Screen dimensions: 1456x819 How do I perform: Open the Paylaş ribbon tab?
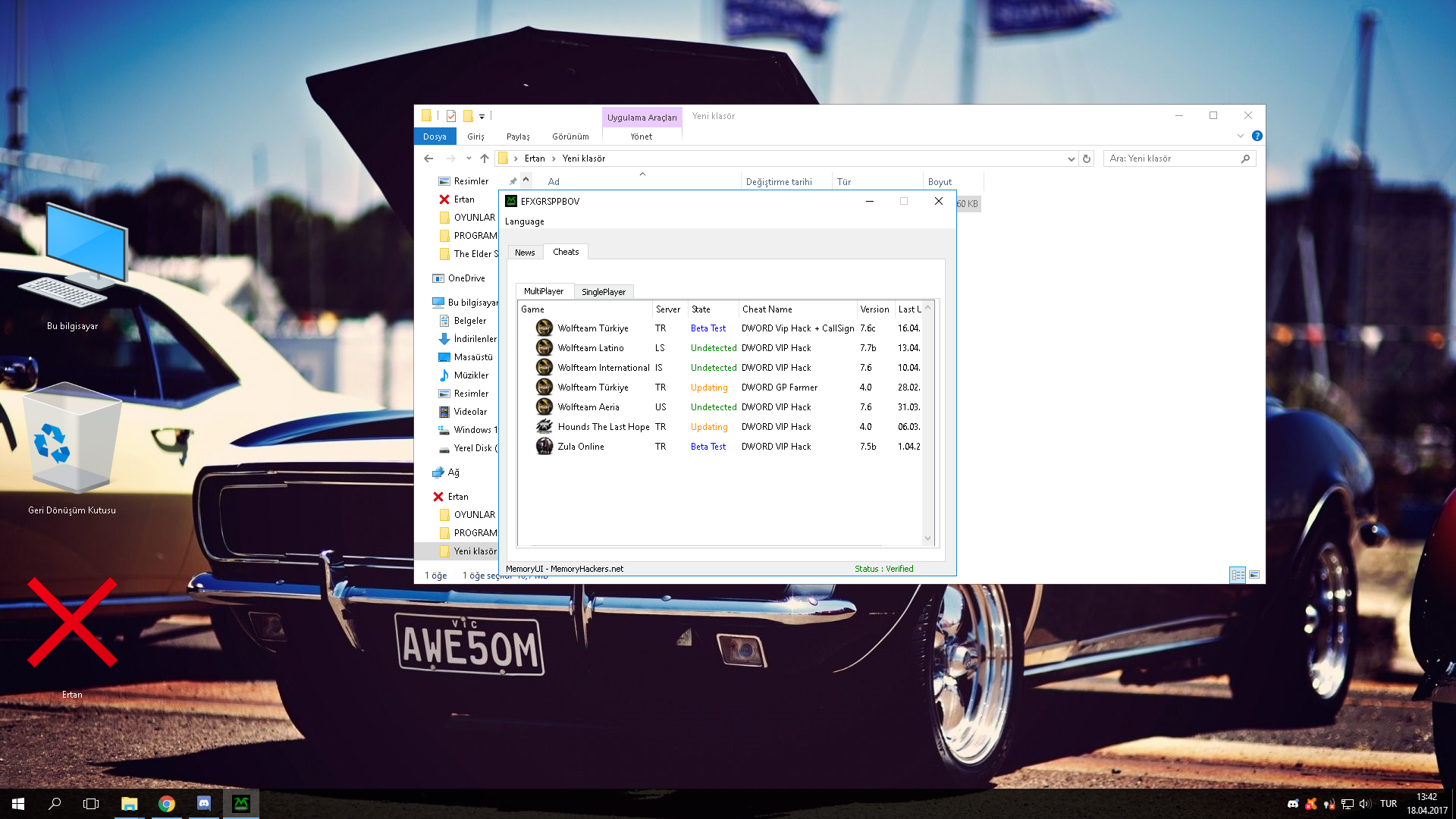pyautogui.click(x=518, y=136)
